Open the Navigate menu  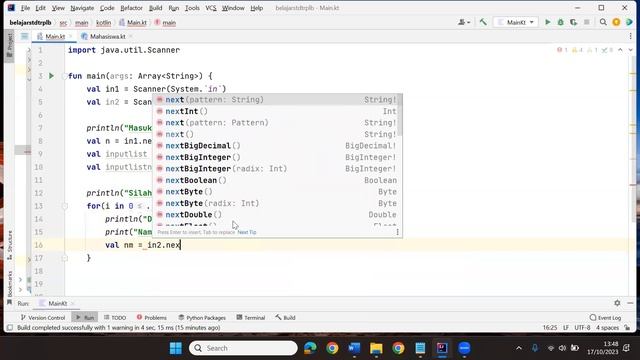click(x=82, y=8)
